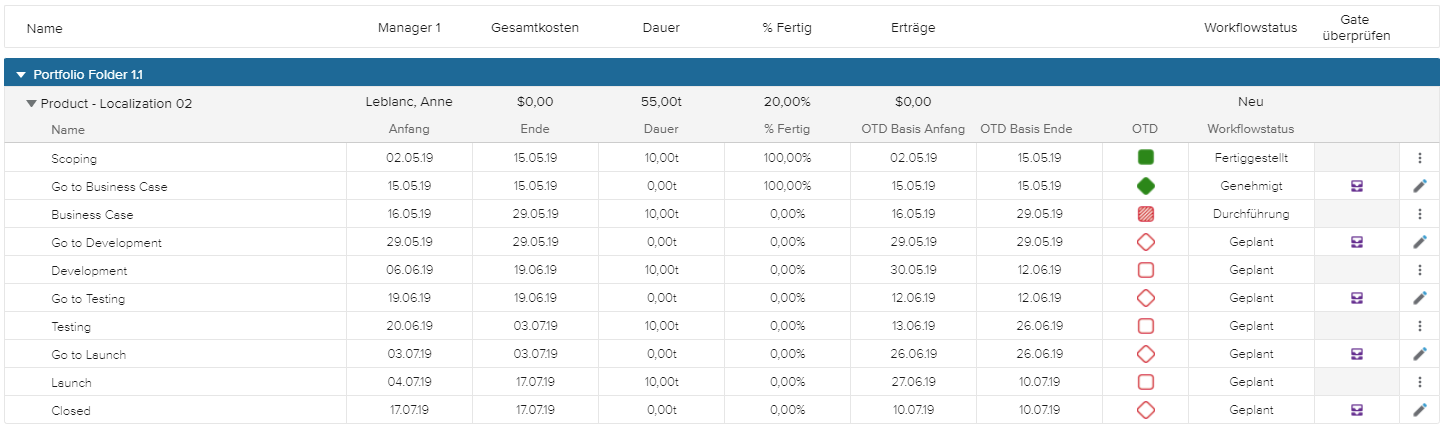
Task: Open the Business Case row options menu
Action: [1419, 214]
